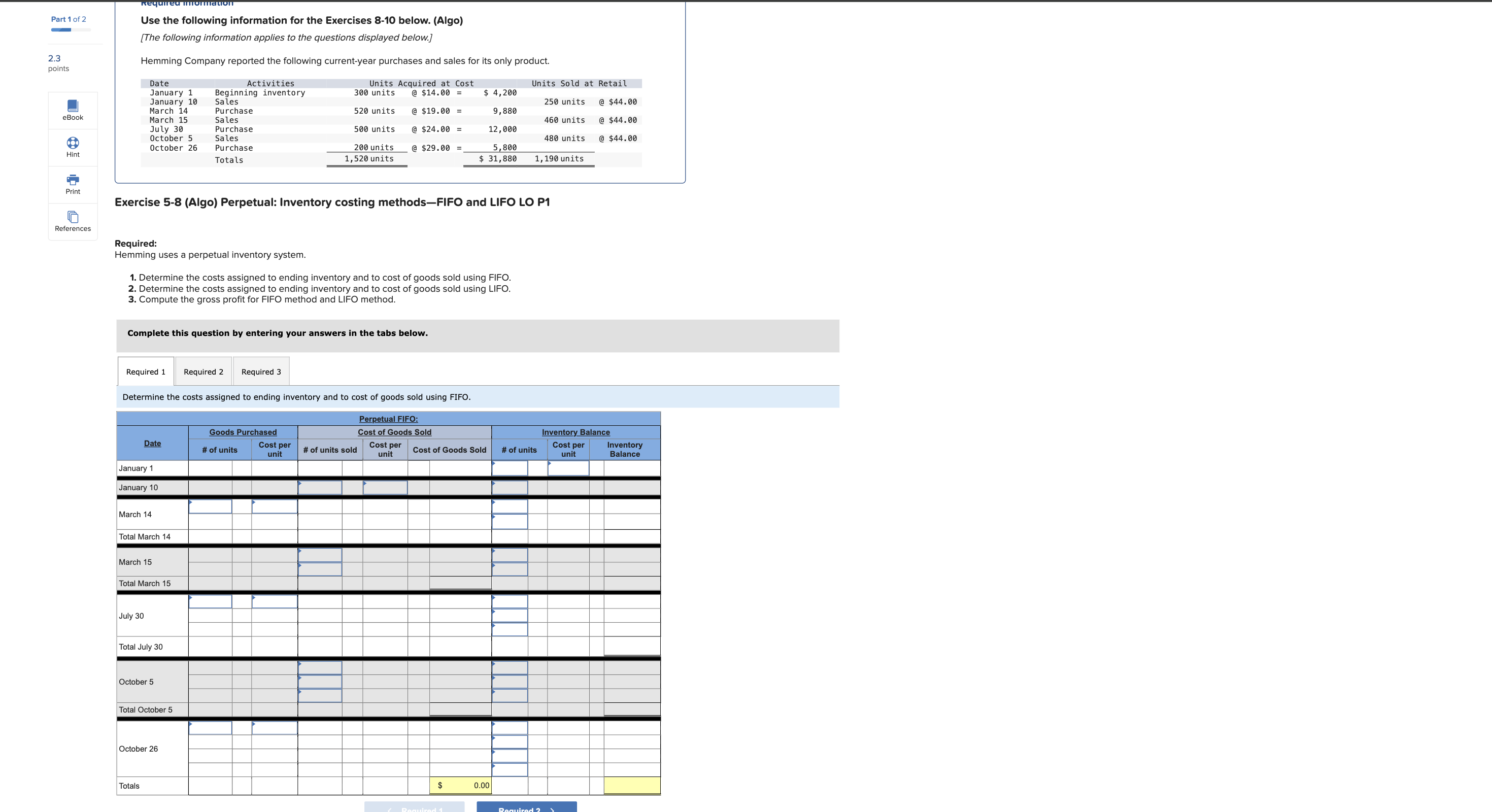Click the yellow Totals inventory balance cell

(631, 786)
